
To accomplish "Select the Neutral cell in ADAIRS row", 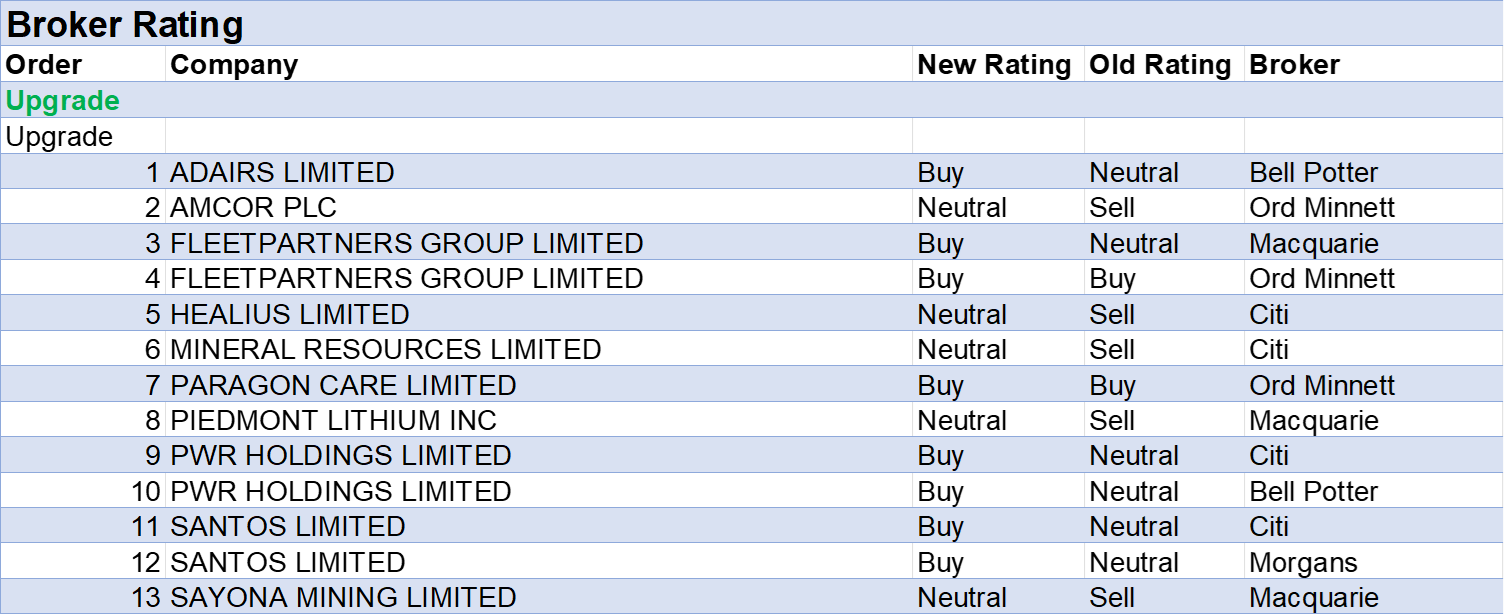I will [1134, 172].
